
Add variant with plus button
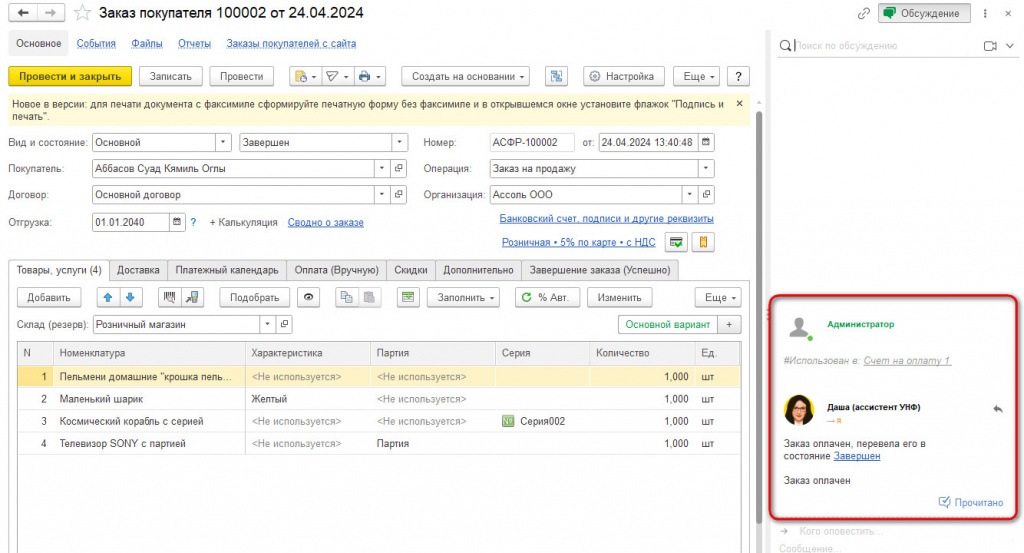(x=729, y=324)
